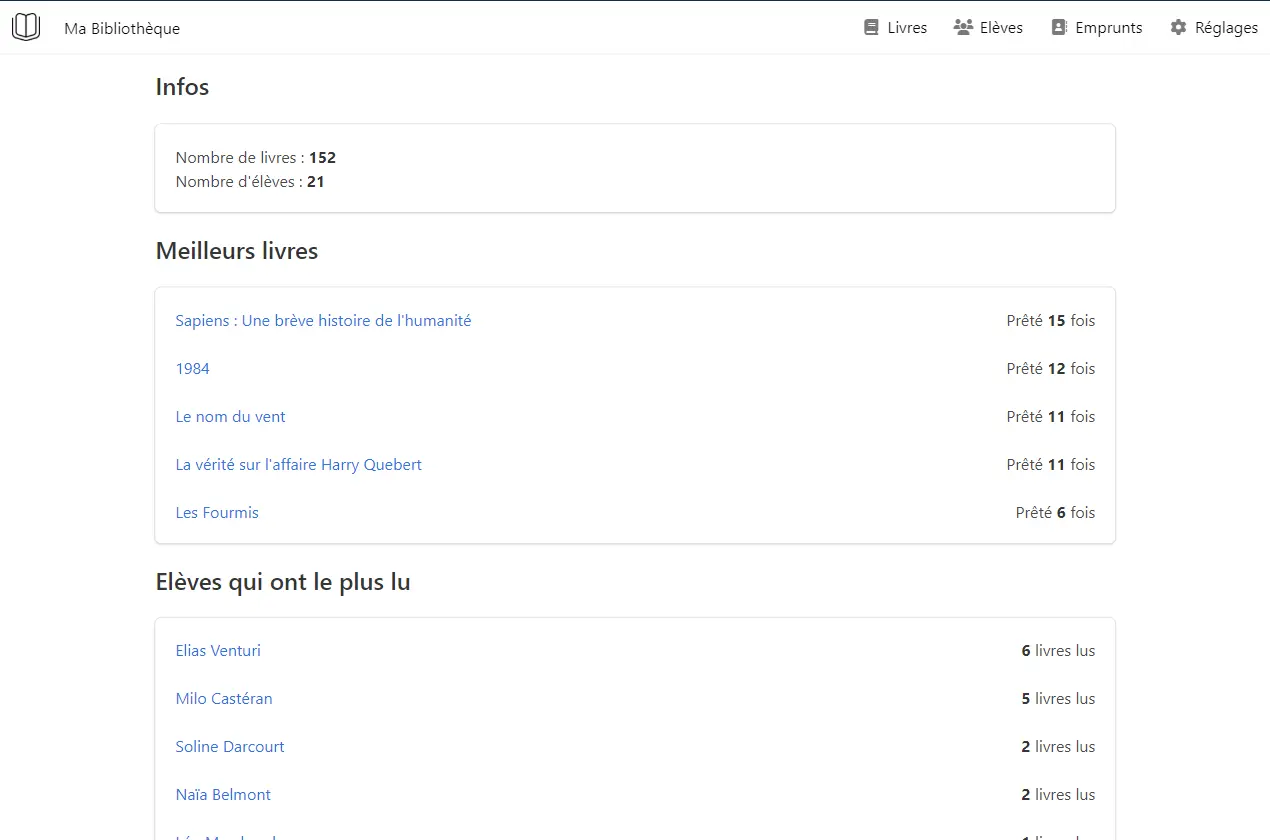Image resolution: width=1270 pixels, height=840 pixels.
Task: Click Prêté 11 fois on Harry Quebert row
Action: pos(1051,465)
